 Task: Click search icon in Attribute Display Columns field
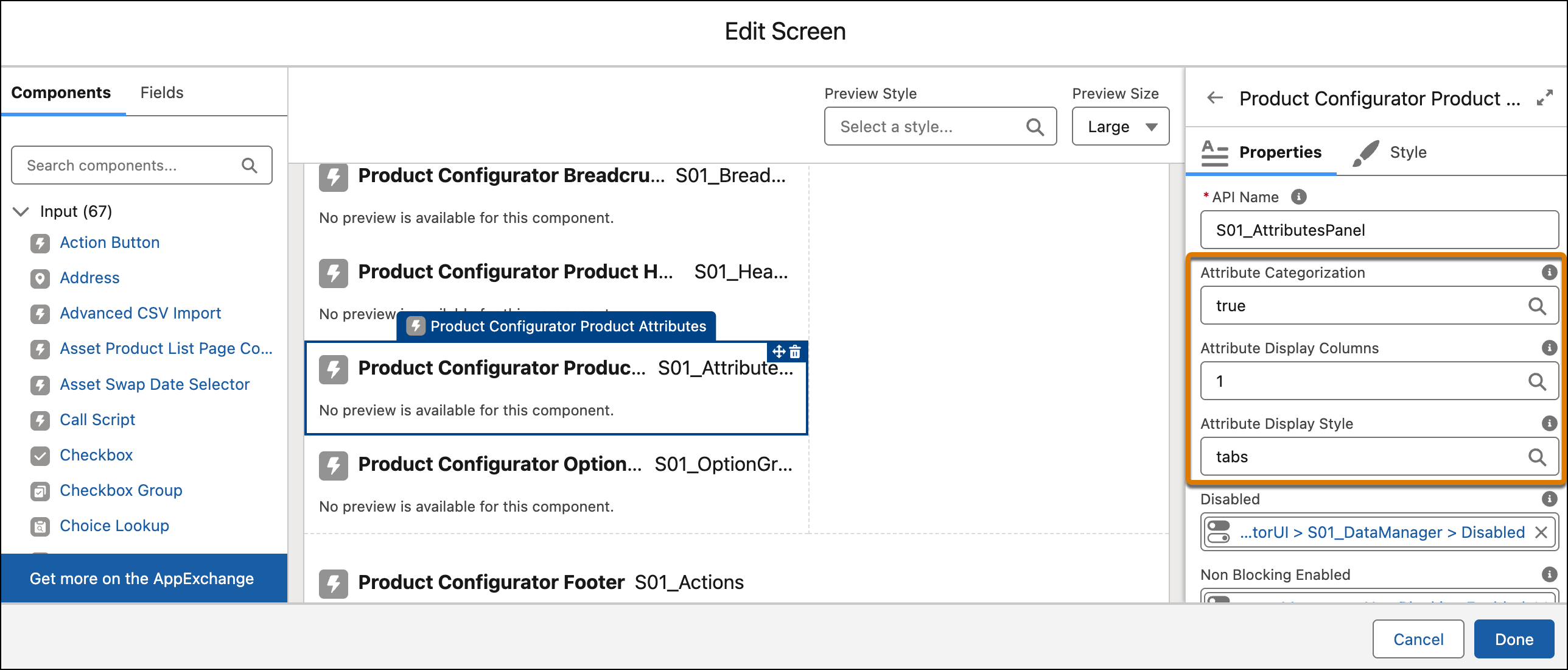tap(1537, 381)
